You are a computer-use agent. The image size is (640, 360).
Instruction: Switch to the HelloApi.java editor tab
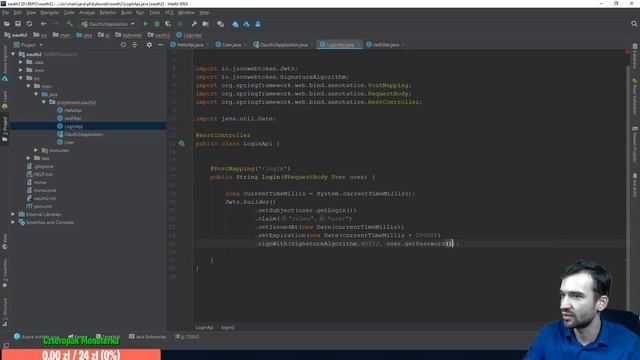pyautogui.click(x=189, y=44)
